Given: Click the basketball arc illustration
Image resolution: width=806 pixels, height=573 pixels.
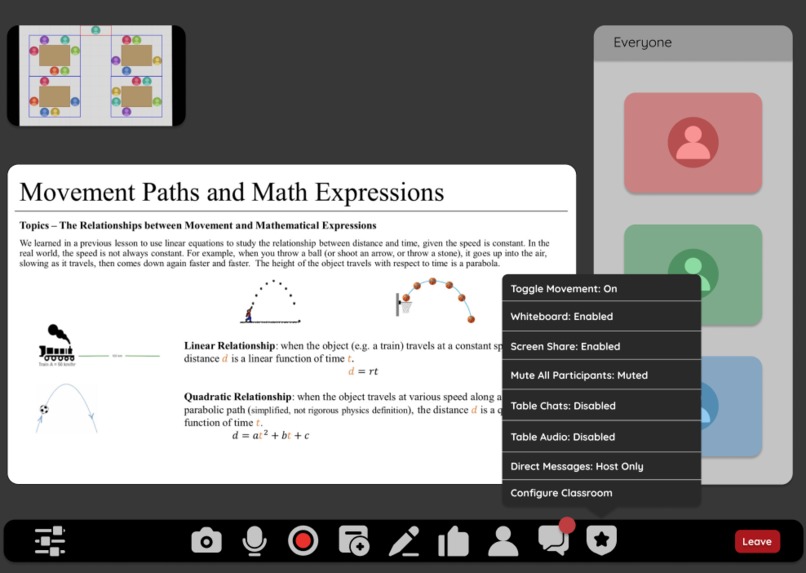Looking at the screenshot, I should click(x=435, y=300).
